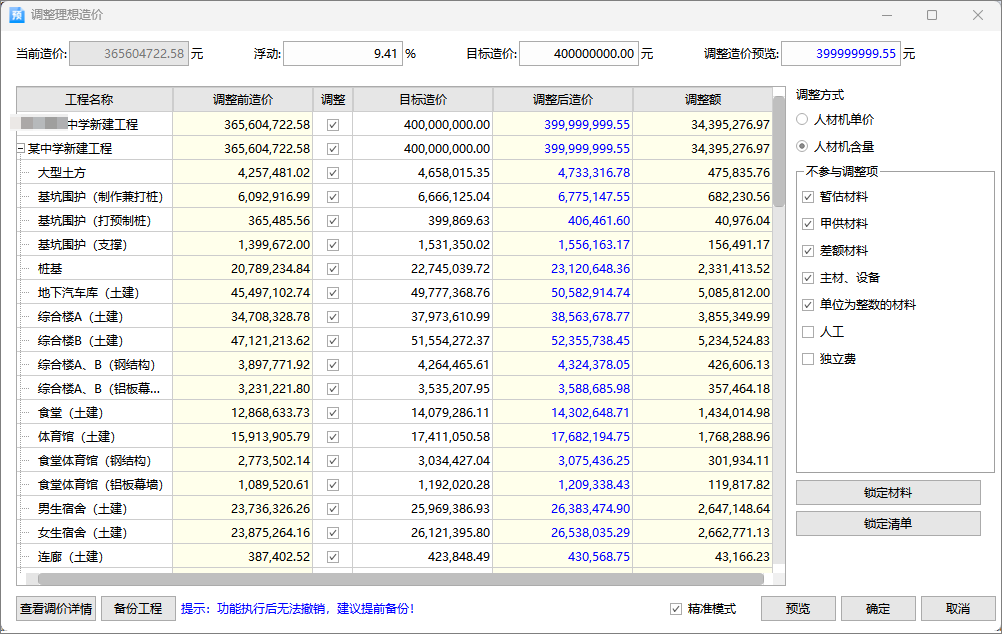Viewport: 1002px width, 634px height.
Task: Click the app icon in title bar
Action: click(16, 15)
